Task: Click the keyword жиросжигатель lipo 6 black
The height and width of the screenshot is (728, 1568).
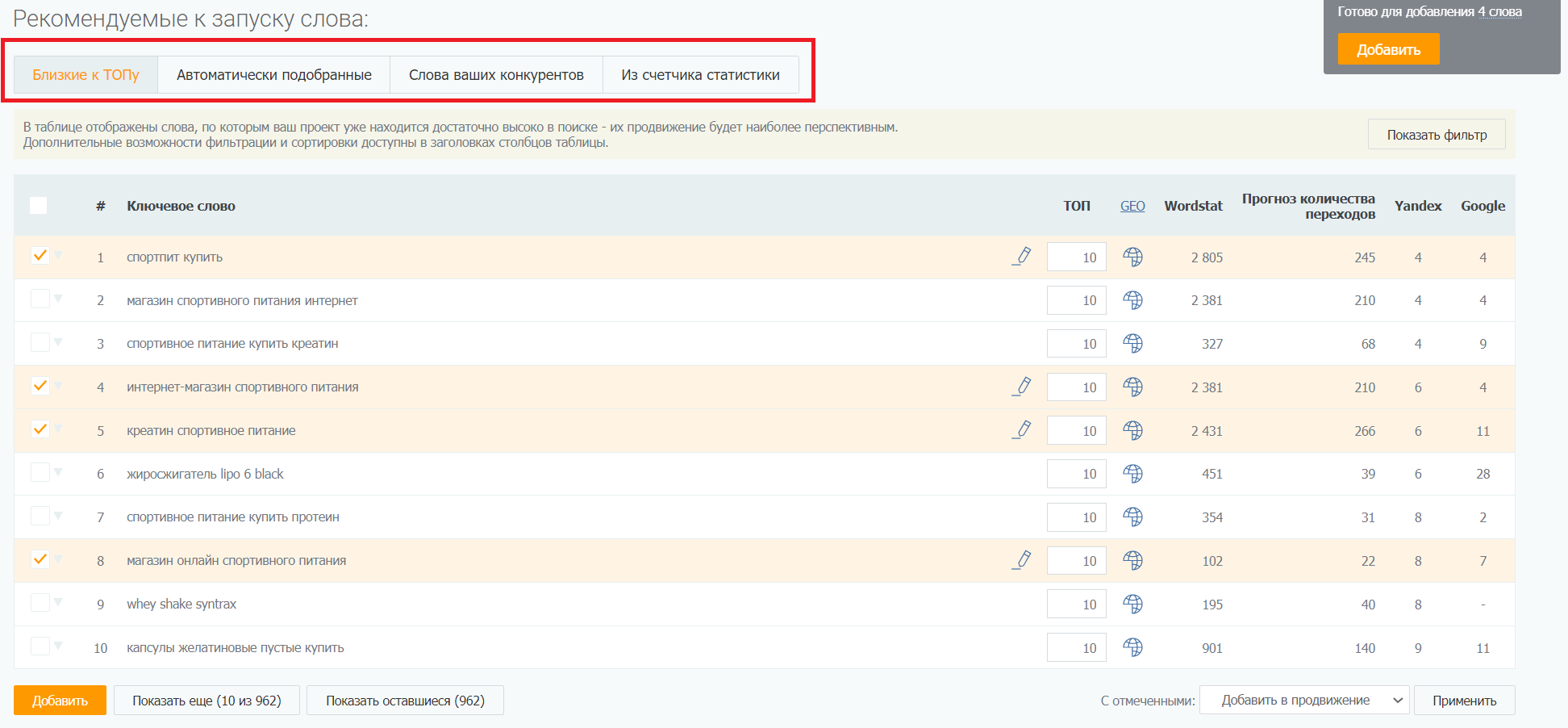Action: pos(205,474)
